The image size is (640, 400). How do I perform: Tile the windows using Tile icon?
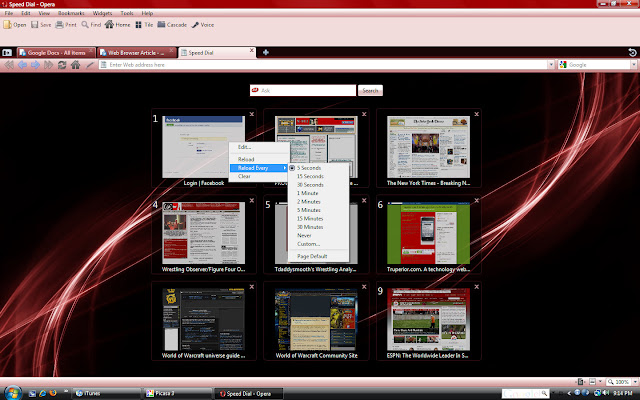(x=144, y=25)
